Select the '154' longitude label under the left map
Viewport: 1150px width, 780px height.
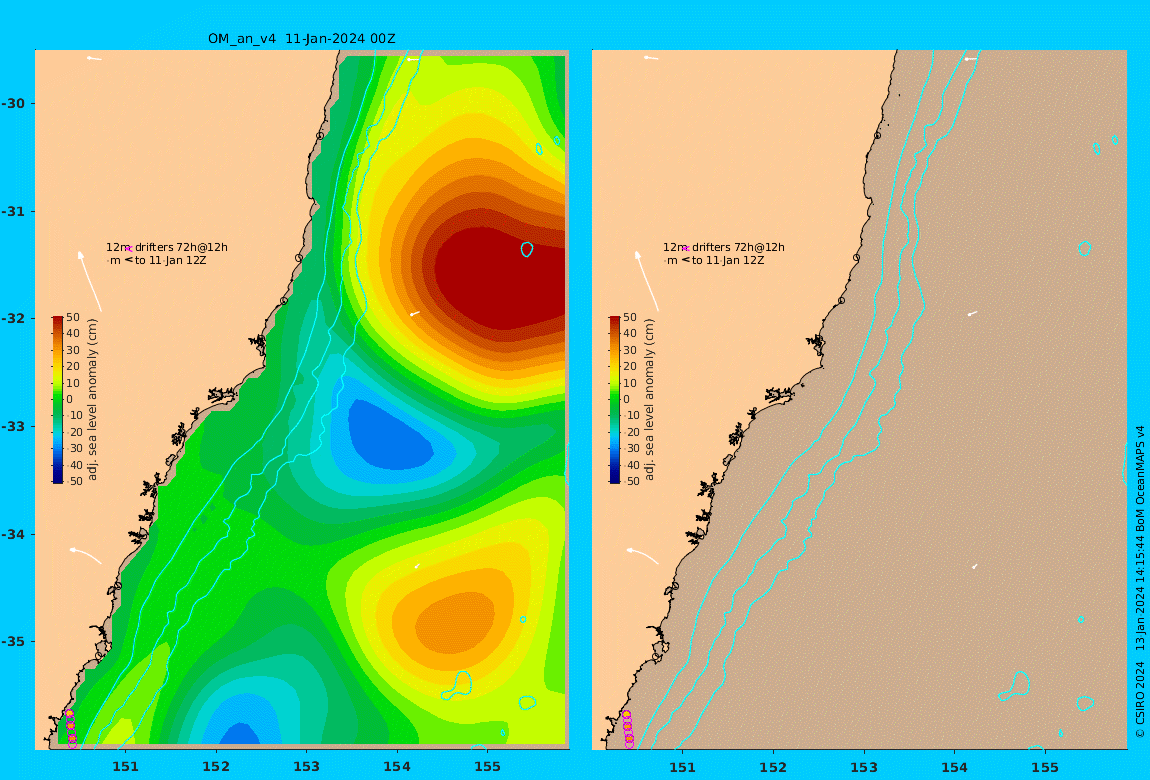pos(397,767)
